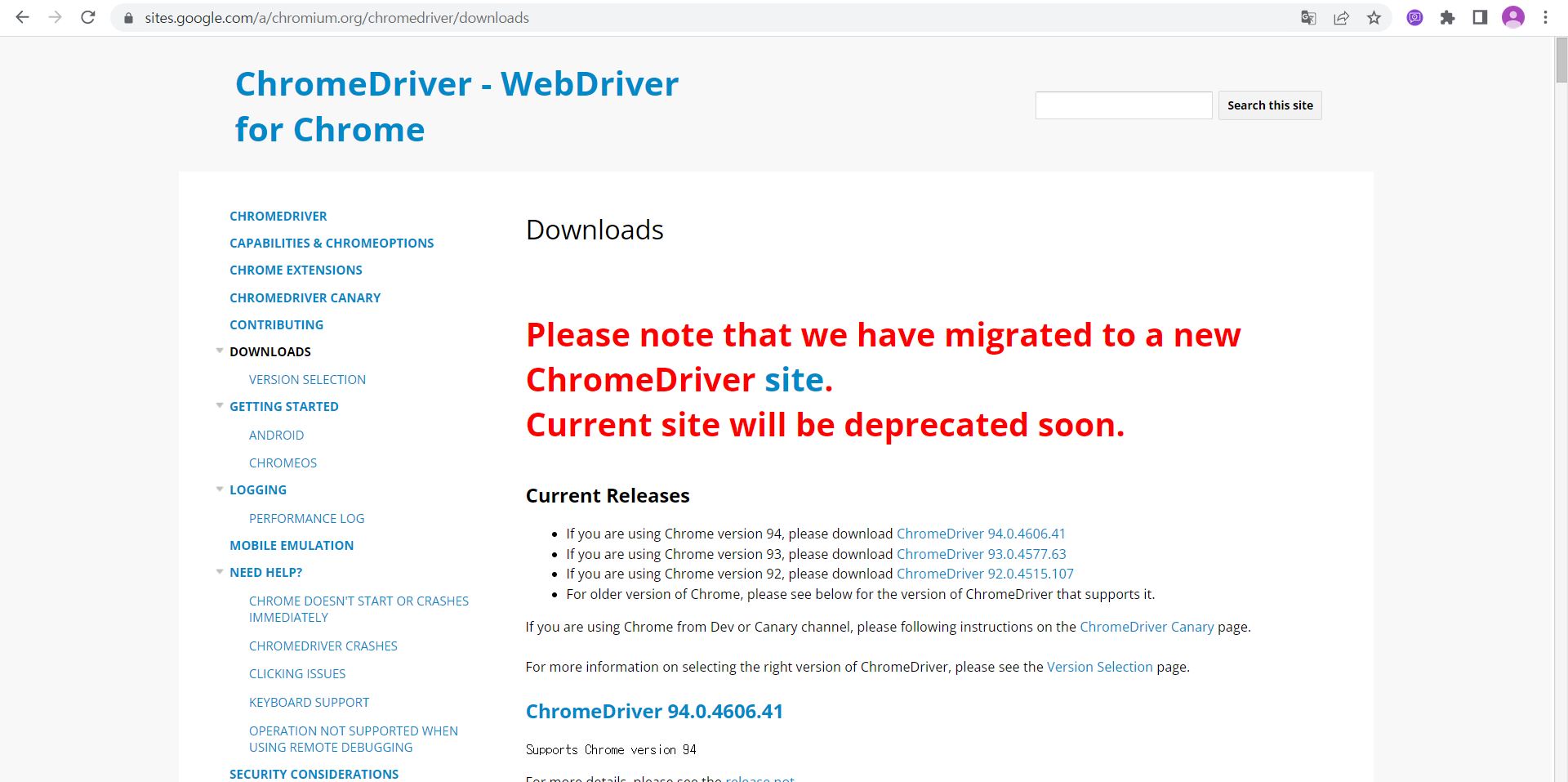Click the browser forward arrow

point(55,17)
